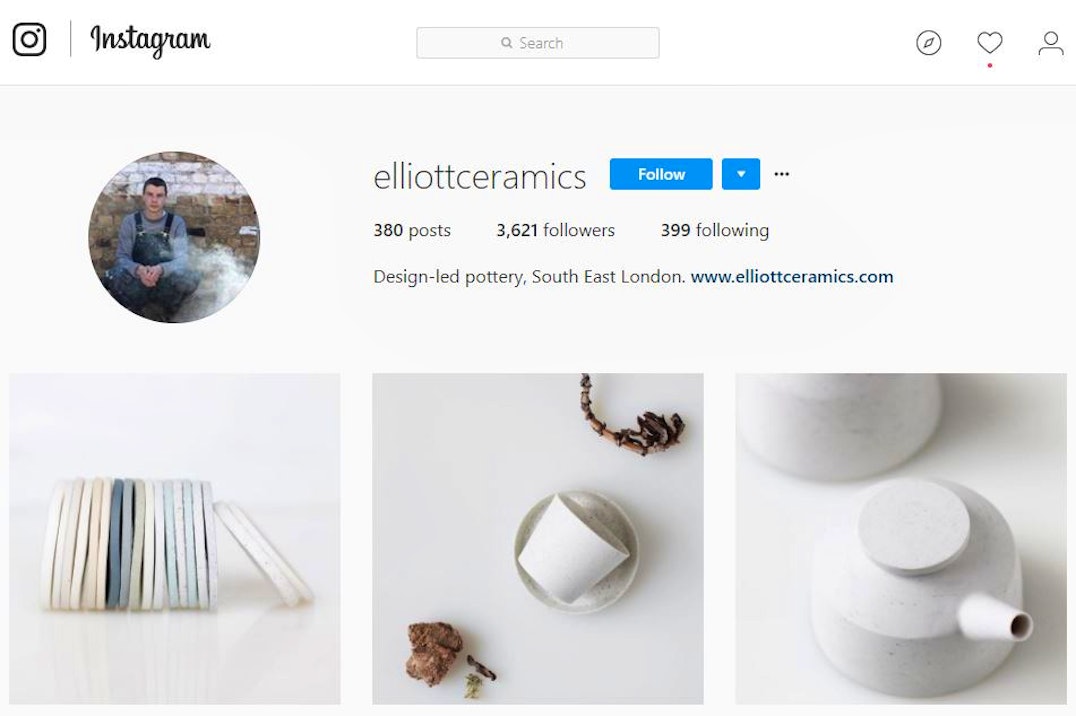The width and height of the screenshot is (1076, 716).
Task: Click inside the Search field
Action: click(537, 43)
